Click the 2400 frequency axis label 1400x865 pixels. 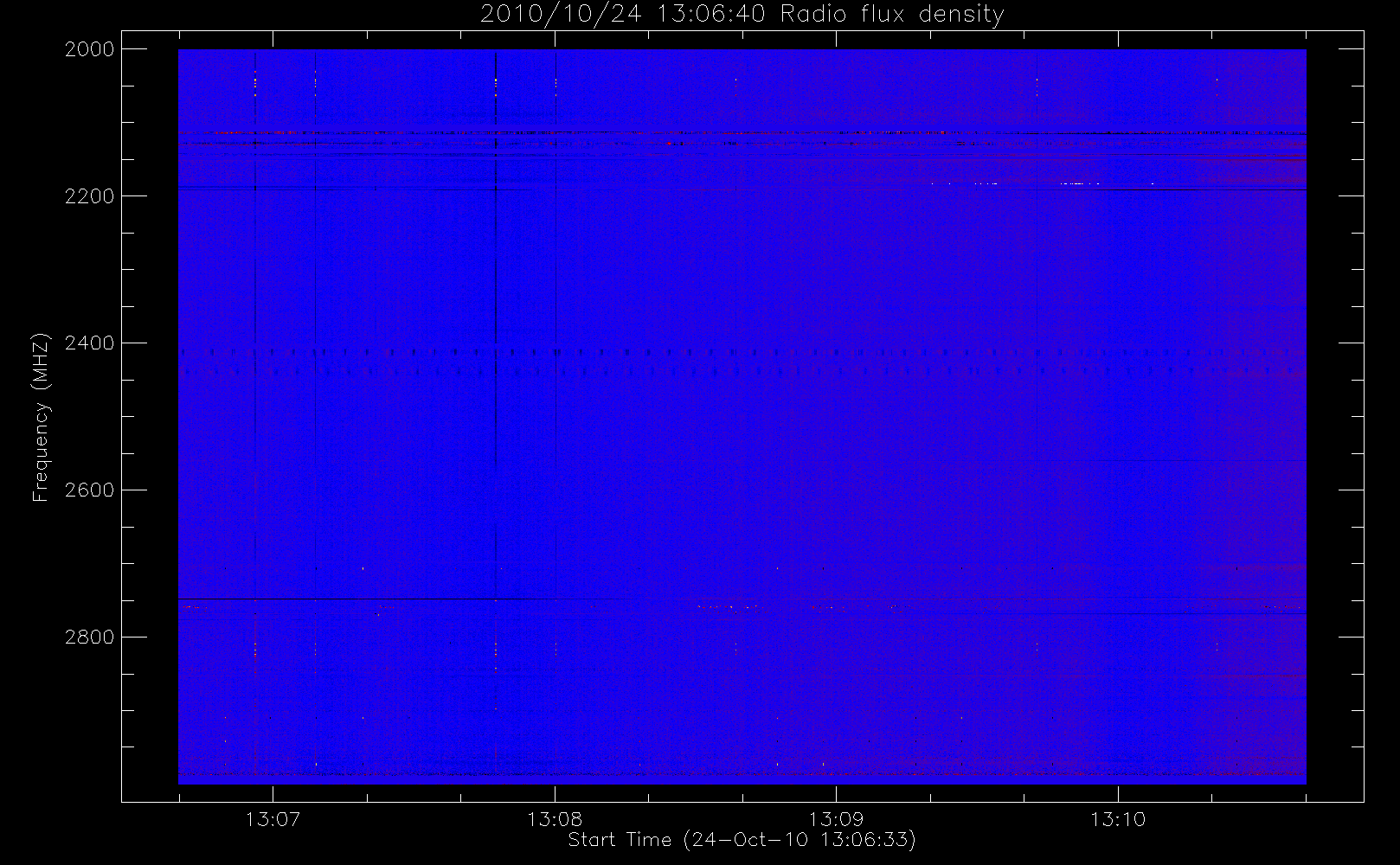coord(90,343)
